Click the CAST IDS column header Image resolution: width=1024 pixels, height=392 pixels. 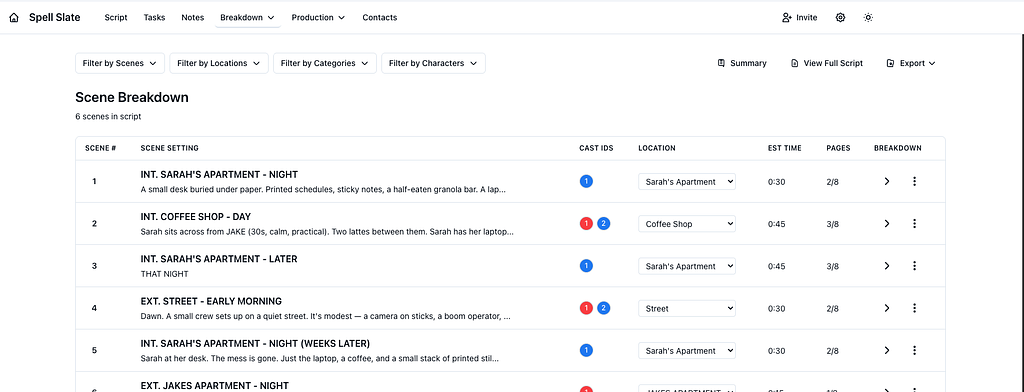(595, 148)
